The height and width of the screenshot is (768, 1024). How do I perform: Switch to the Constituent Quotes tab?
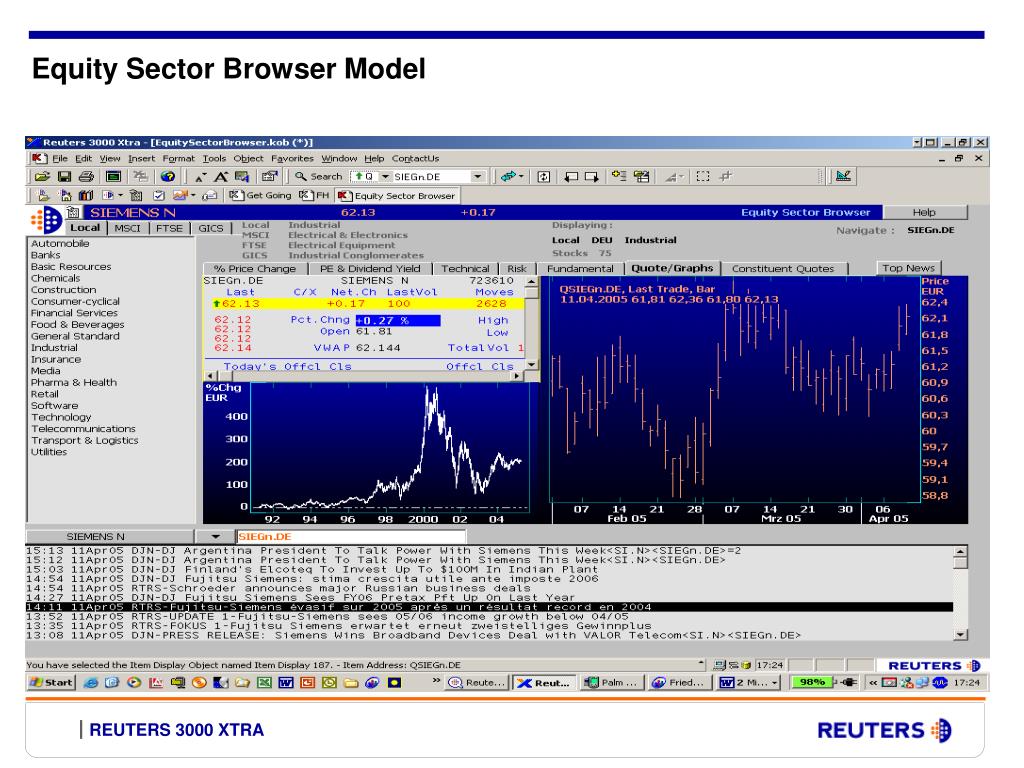tap(783, 268)
